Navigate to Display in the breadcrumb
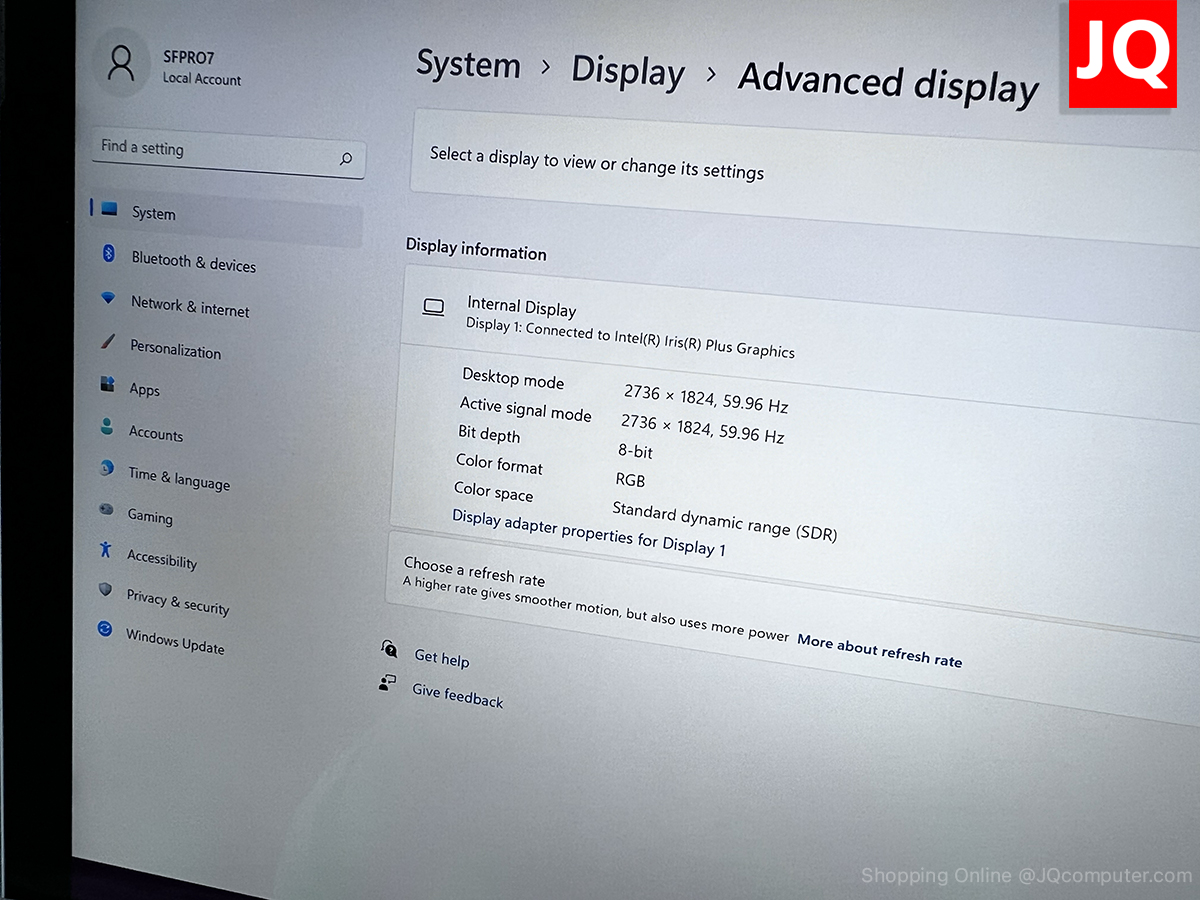Image resolution: width=1200 pixels, height=900 pixels. point(628,72)
